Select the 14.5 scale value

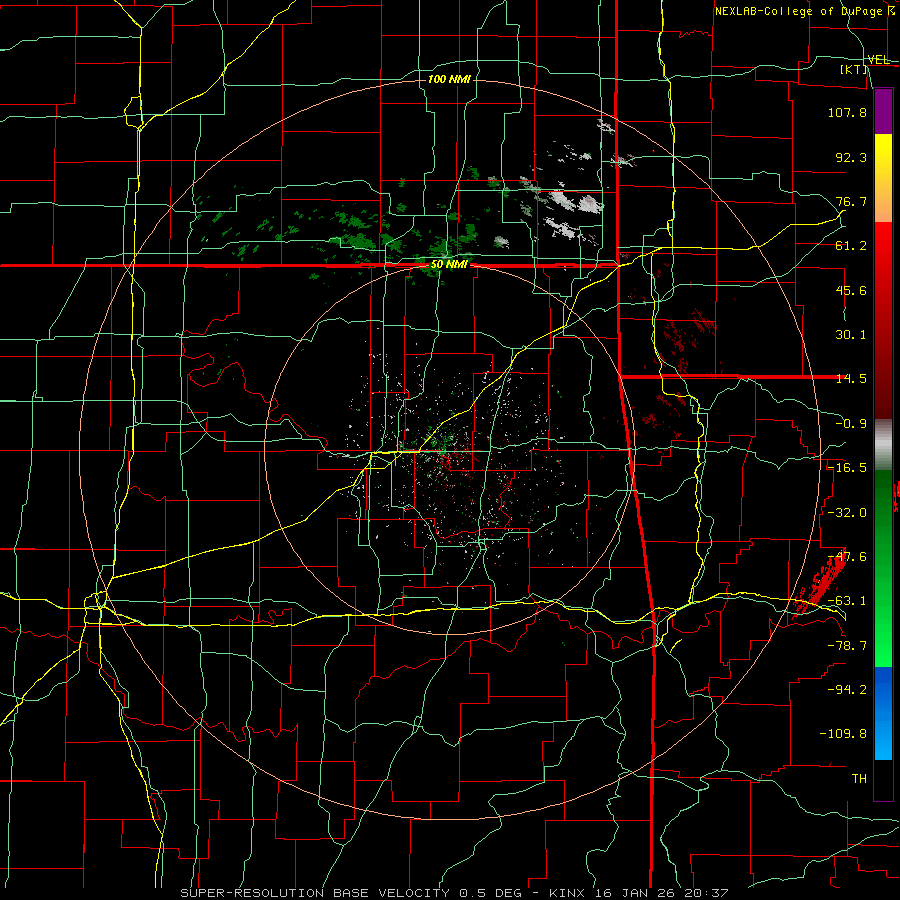click(x=851, y=379)
